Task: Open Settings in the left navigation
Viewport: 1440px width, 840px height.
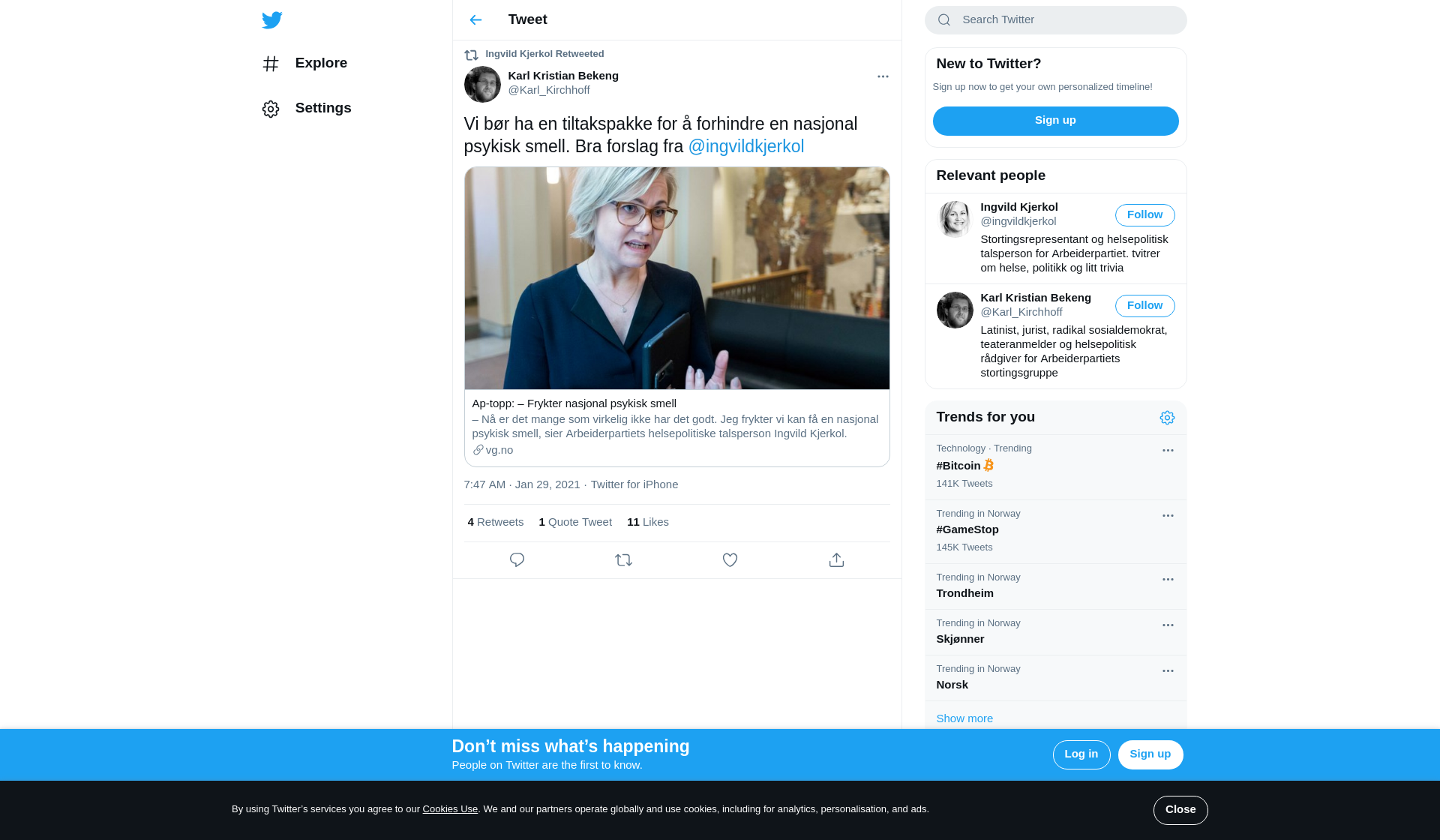Action: point(307,109)
